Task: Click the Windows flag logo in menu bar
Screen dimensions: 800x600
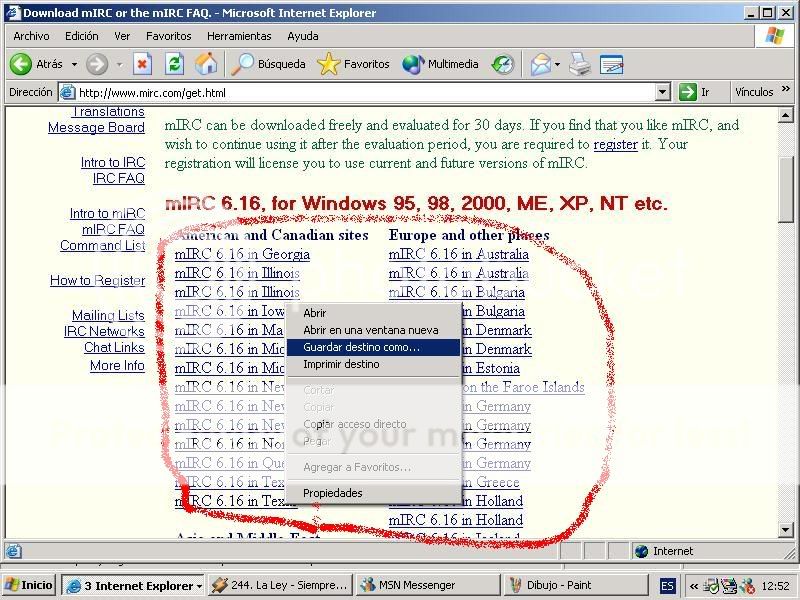Action: coord(774,36)
